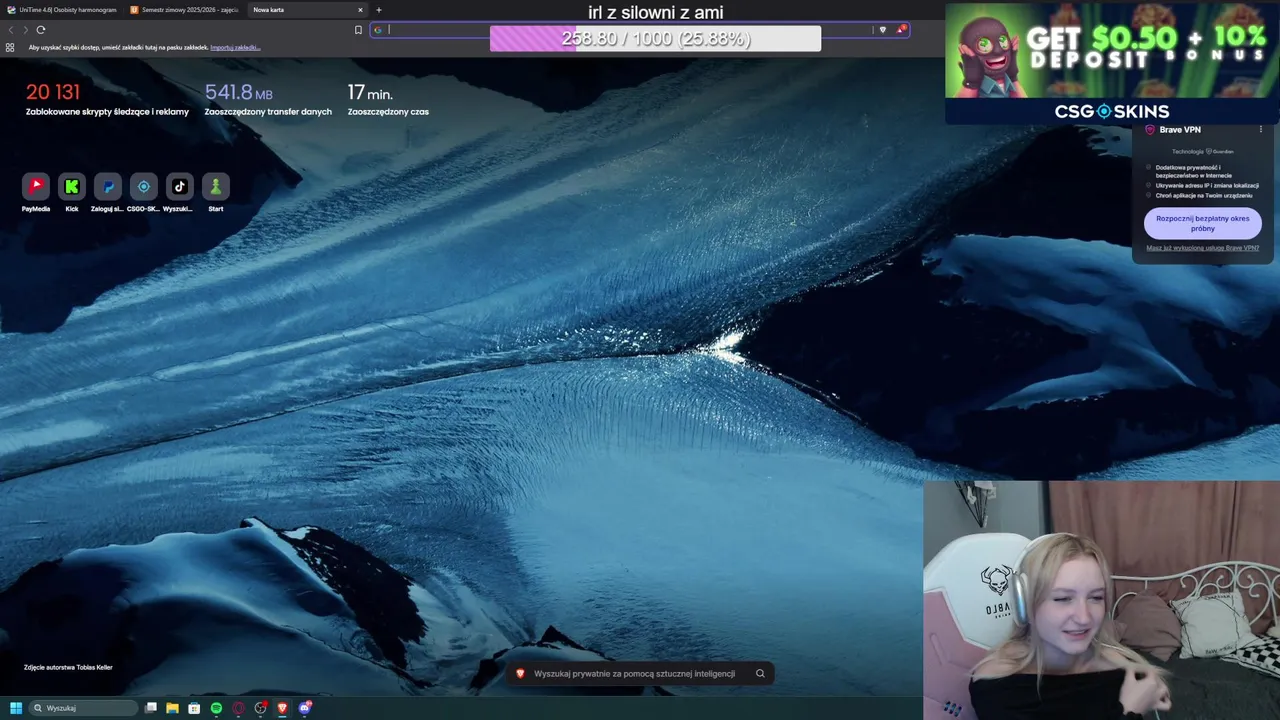Click the Brave VPN card title
Viewport: 1280px width, 720px height.
pos(1180,130)
